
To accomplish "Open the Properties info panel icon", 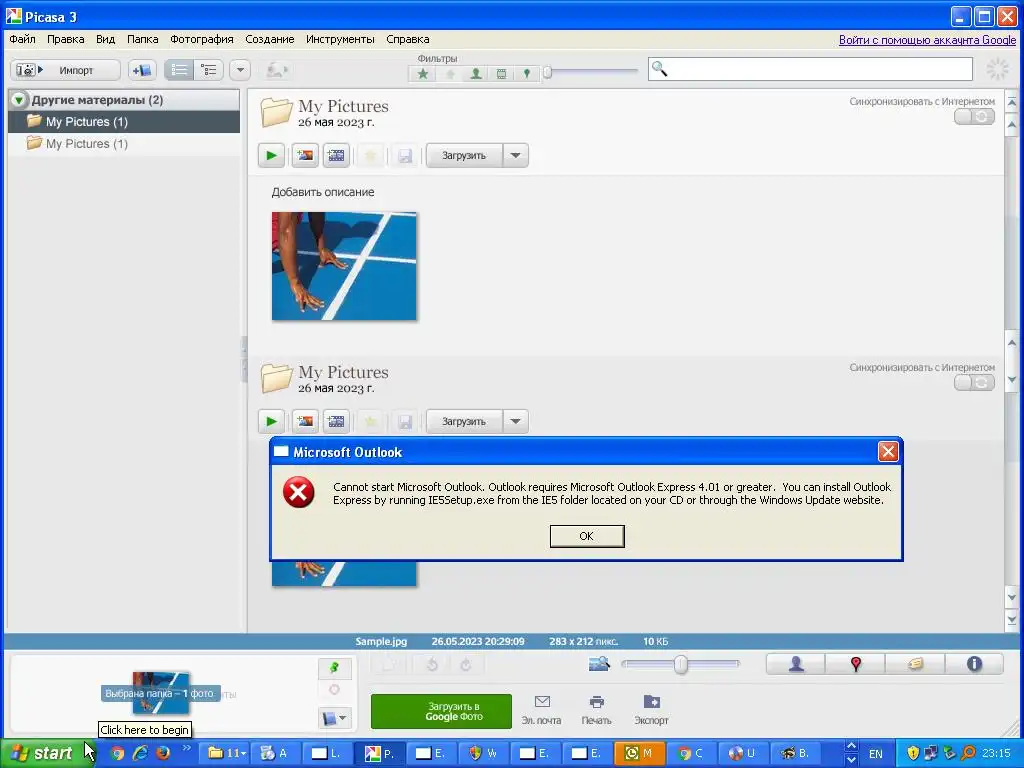I will click(x=974, y=664).
